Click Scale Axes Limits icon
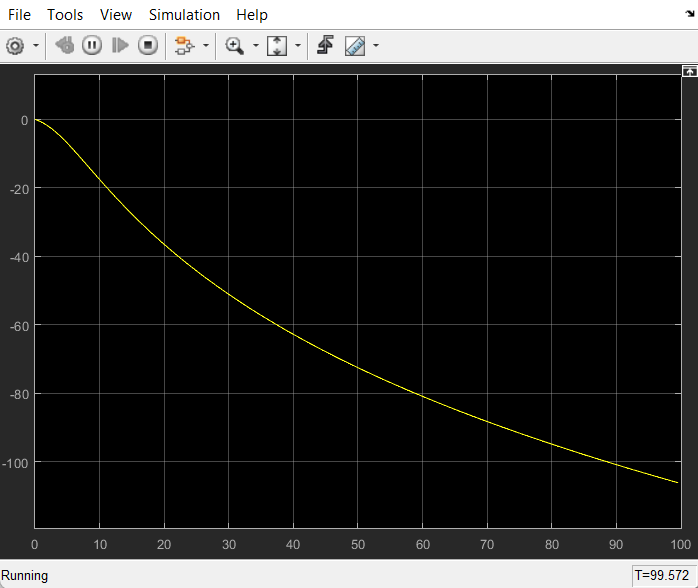Image resolution: width=698 pixels, height=588 pixels. pos(277,45)
